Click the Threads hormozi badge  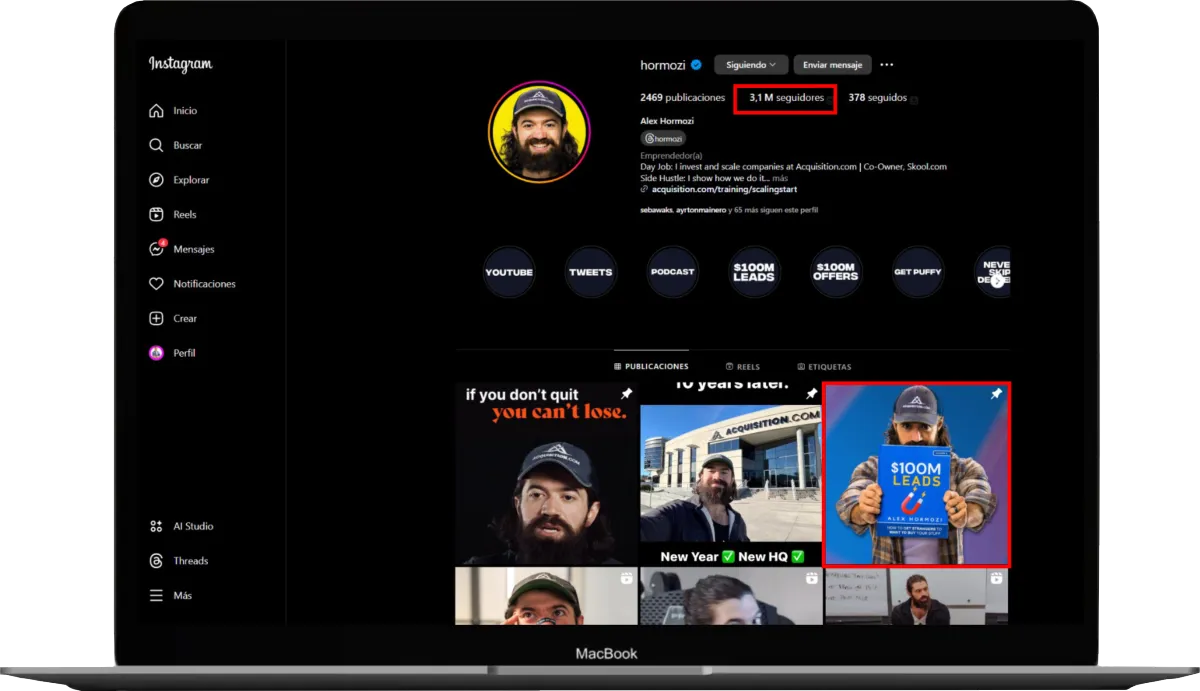[663, 139]
